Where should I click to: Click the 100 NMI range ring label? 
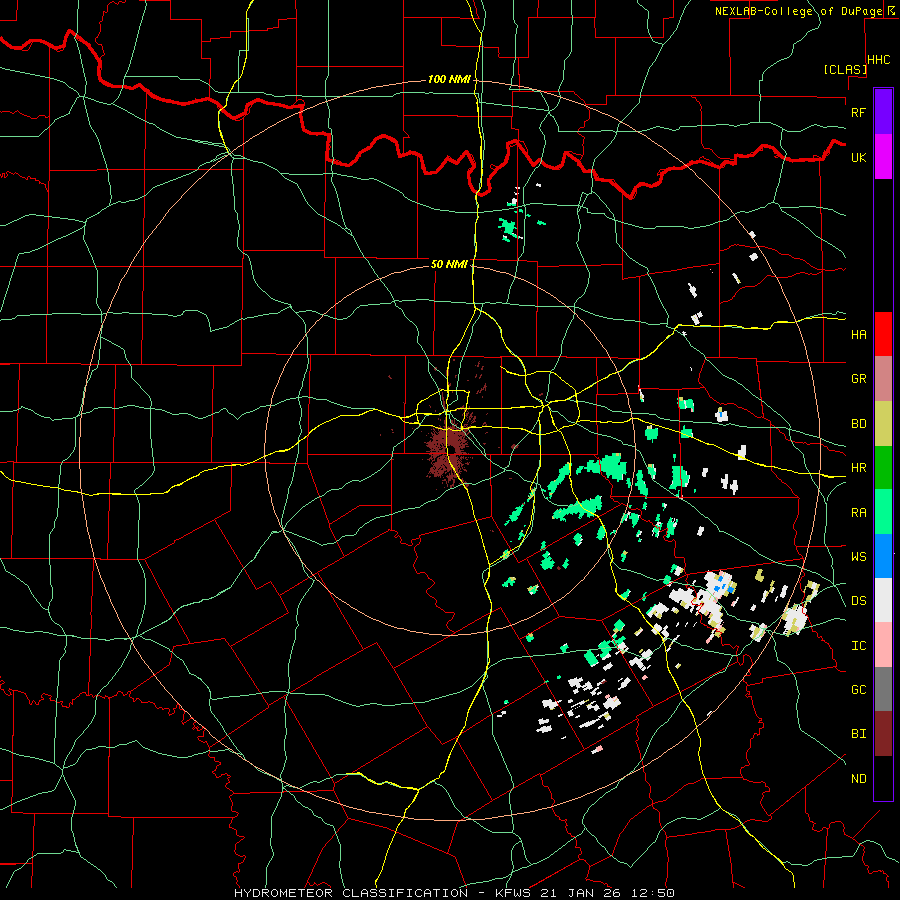pos(449,79)
